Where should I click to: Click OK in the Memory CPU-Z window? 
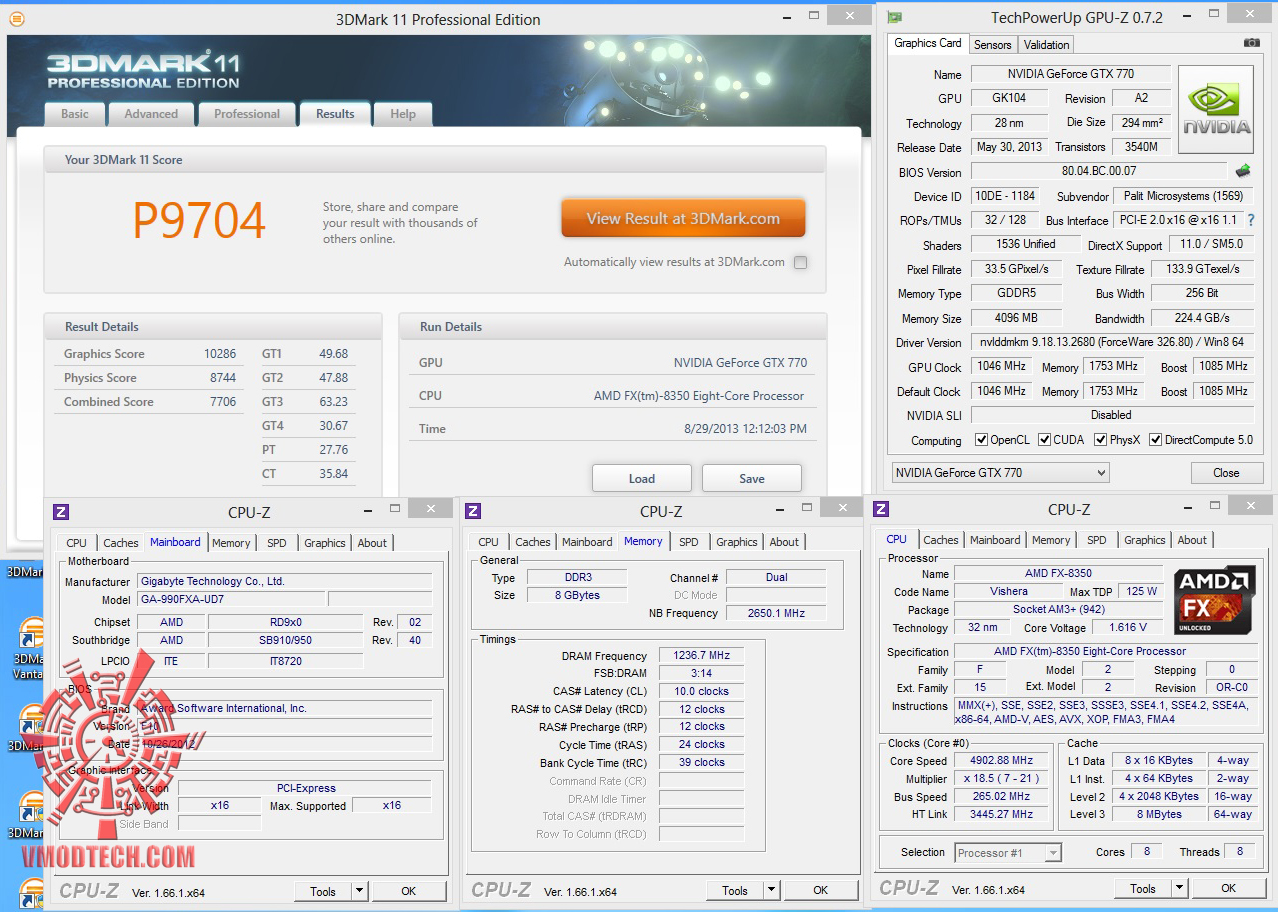coord(820,890)
